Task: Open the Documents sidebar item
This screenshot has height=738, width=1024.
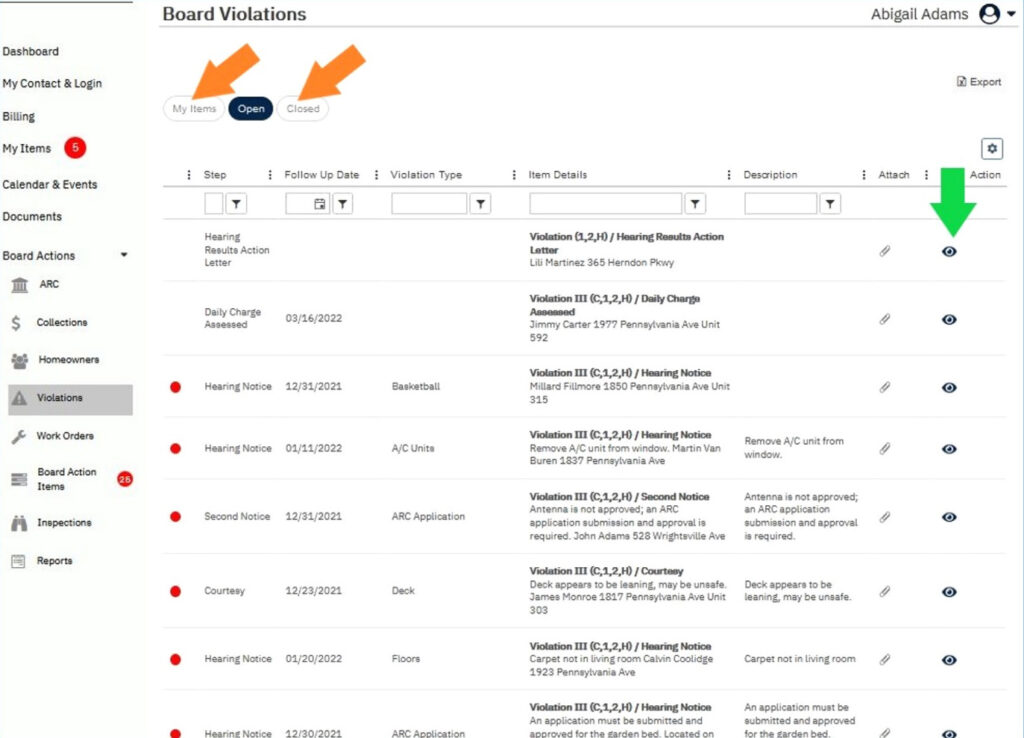Action: coord(32,216)
